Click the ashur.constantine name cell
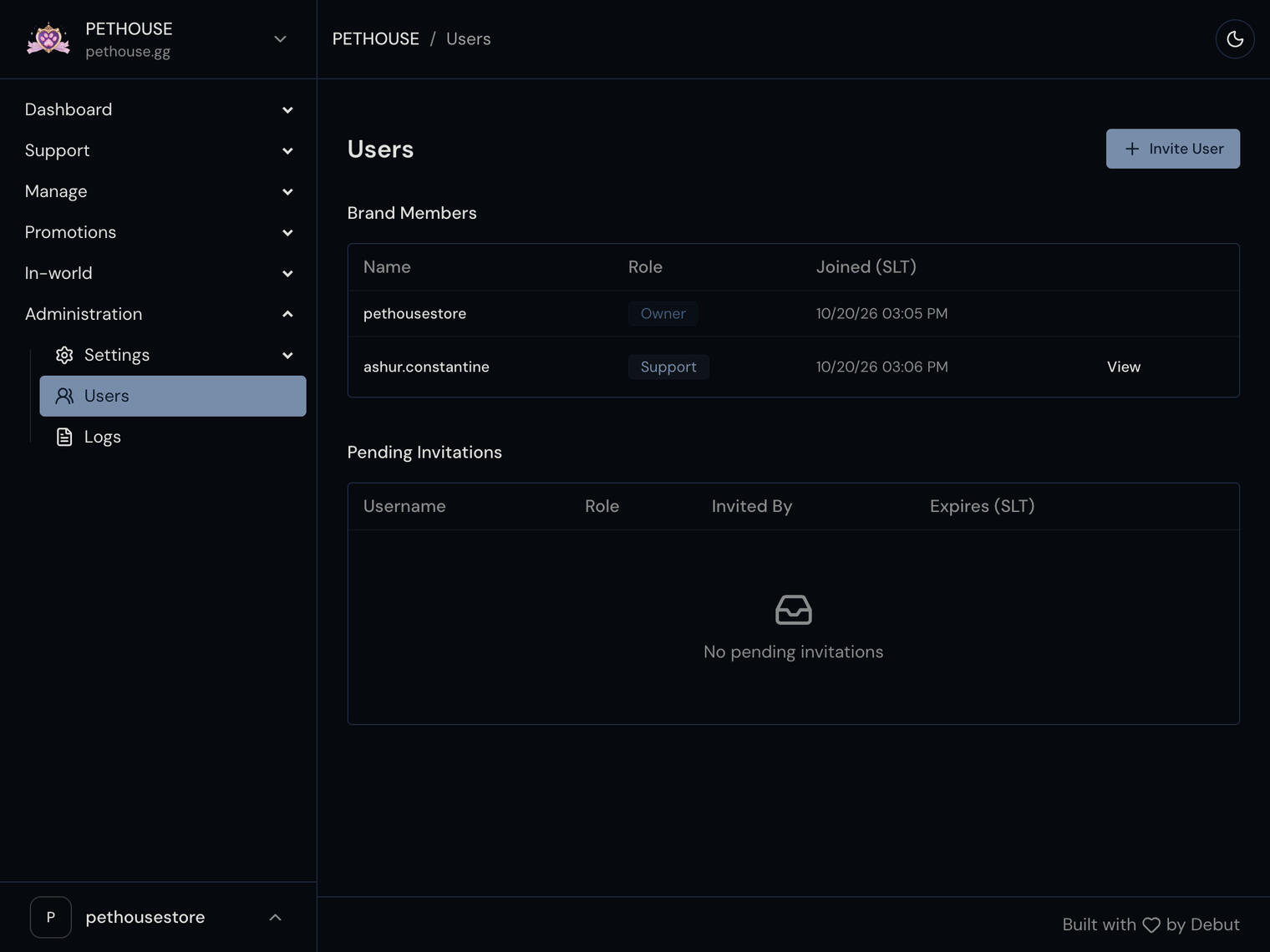Image resolution: width=1270 pixels, height=952 pixels. (x=426, y=367)
